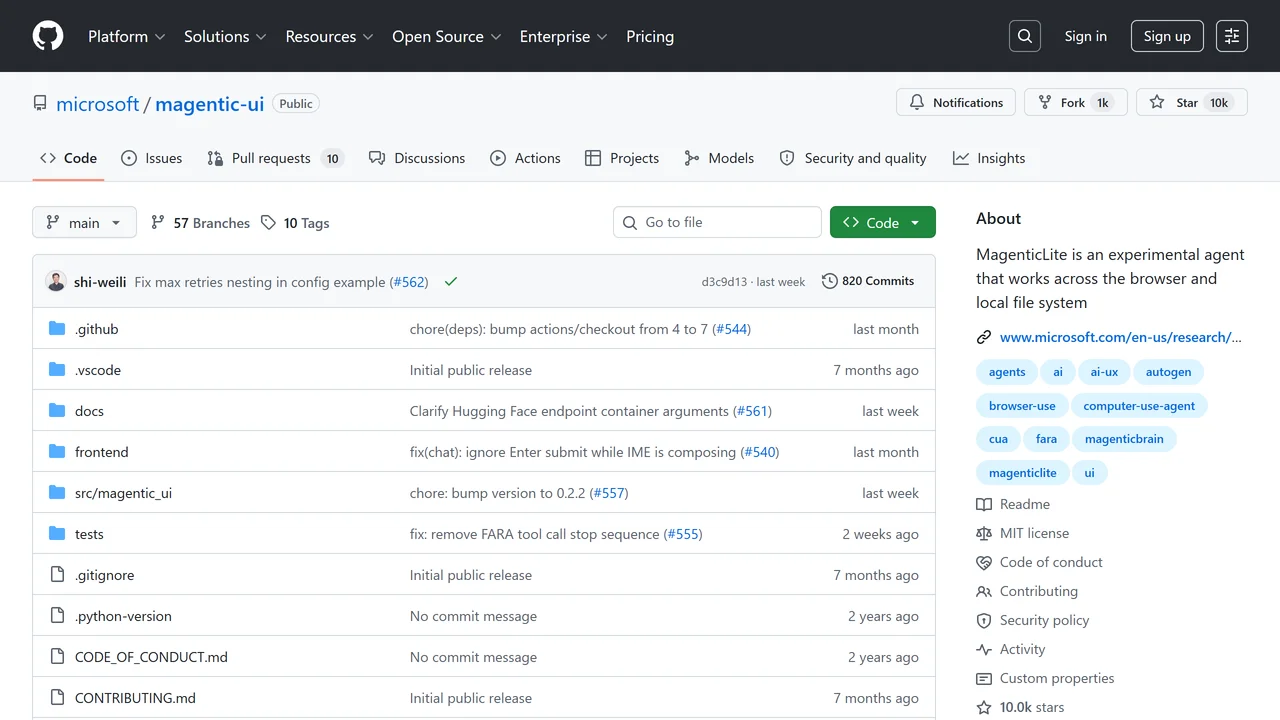
Task: Switch to the Projects tab
Action: tap(622, 158)
